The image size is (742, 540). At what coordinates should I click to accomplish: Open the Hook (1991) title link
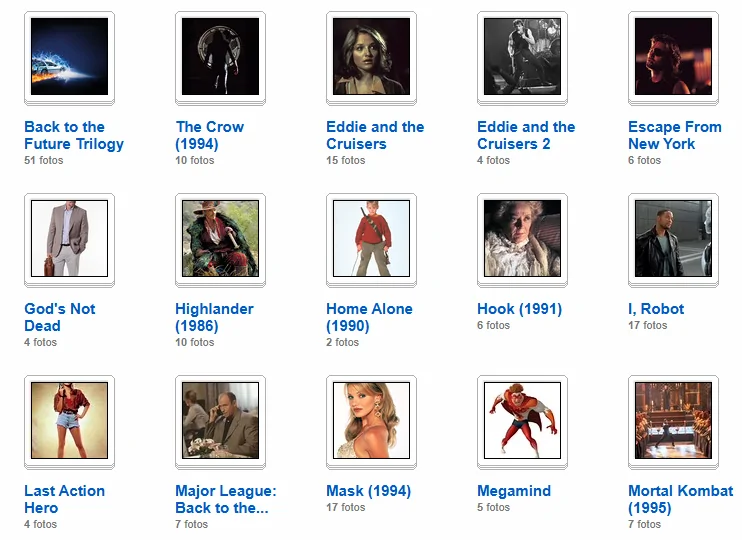pyautogui.click(x=520, y=309)
